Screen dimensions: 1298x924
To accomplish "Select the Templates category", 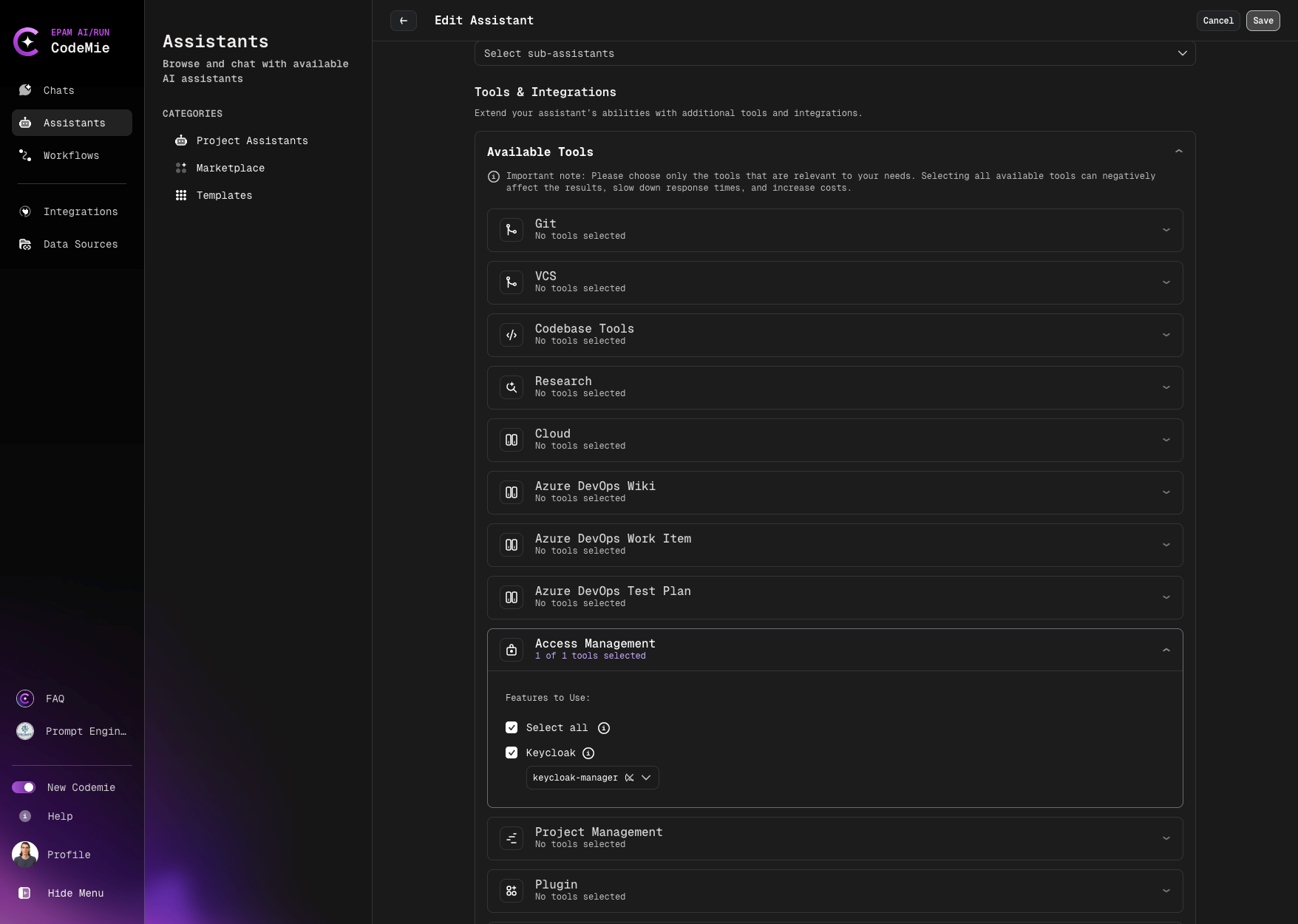I will [x=224, y=195].
